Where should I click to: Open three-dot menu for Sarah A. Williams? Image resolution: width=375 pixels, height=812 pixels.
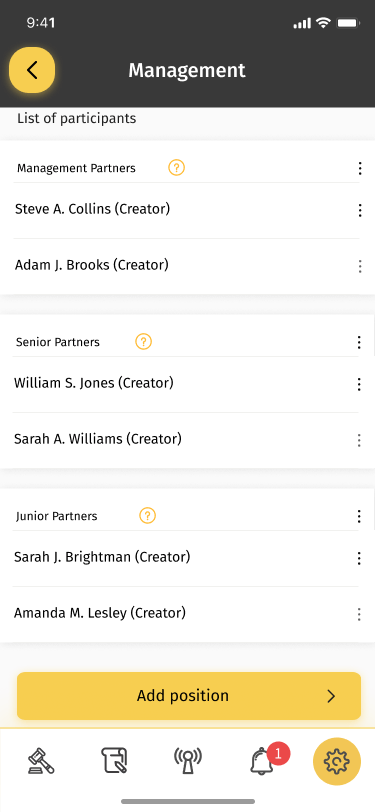[358, 440]
